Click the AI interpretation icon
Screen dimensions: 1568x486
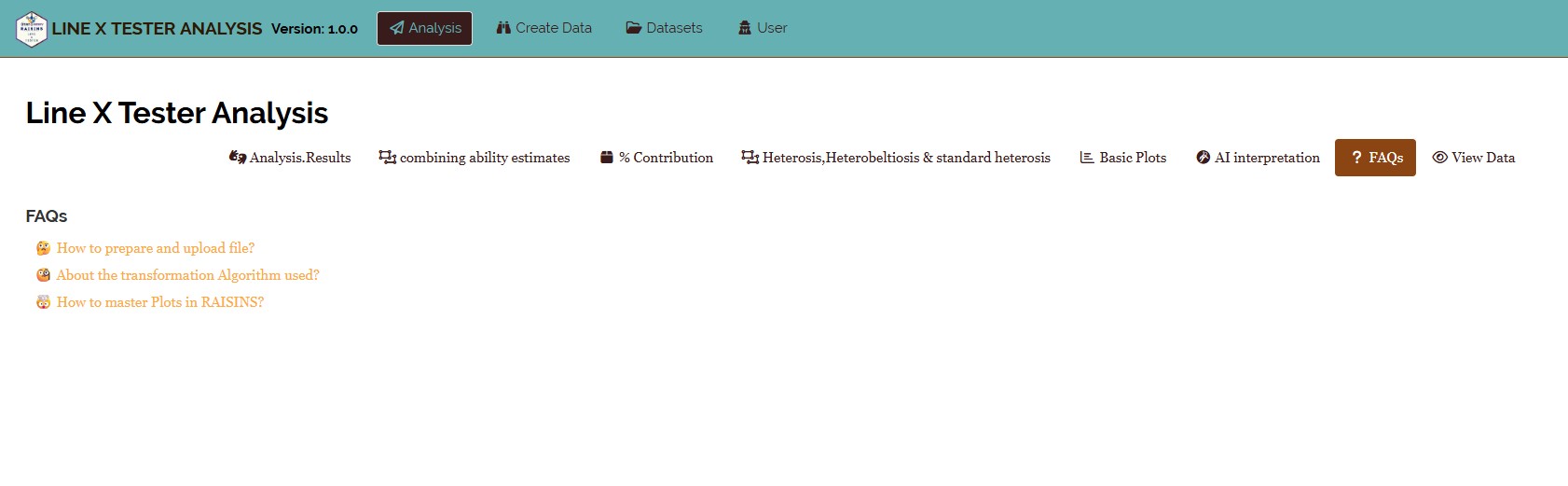(1204, 158)
